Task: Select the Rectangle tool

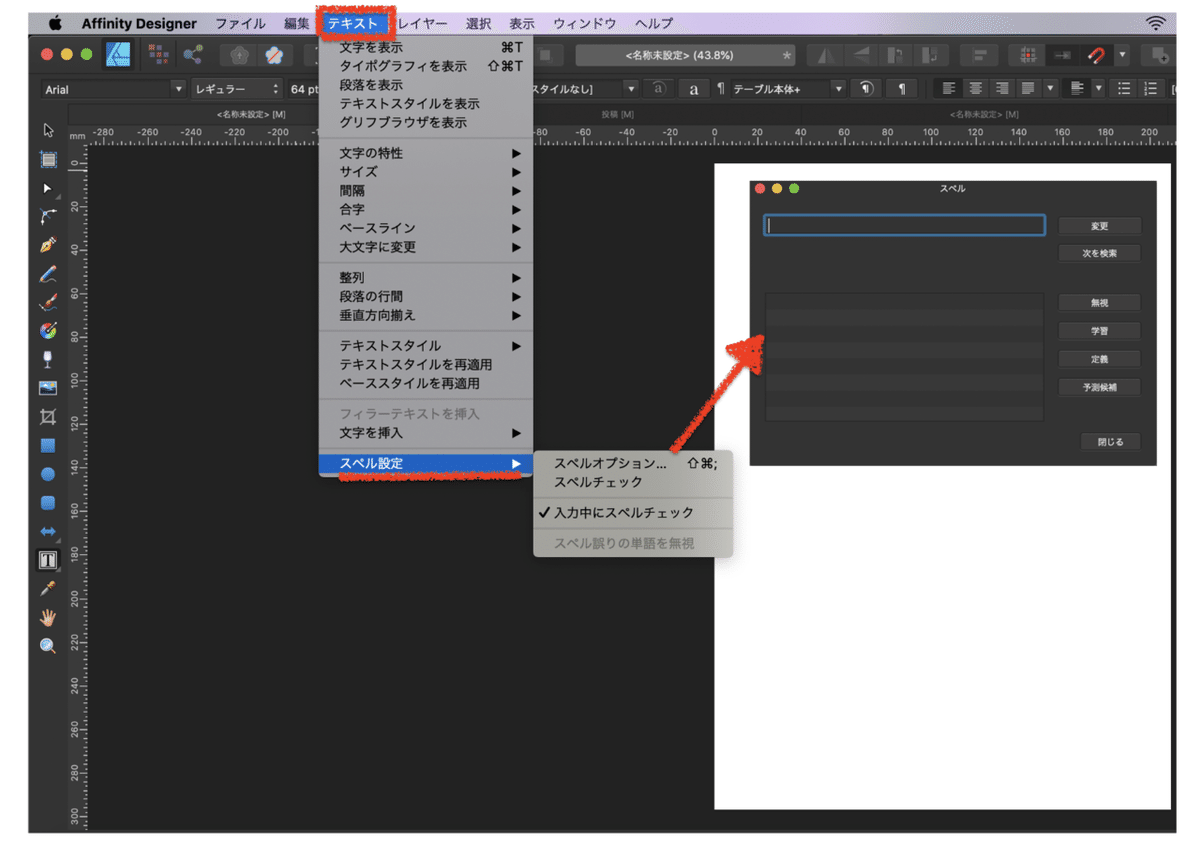Action: 48,446
